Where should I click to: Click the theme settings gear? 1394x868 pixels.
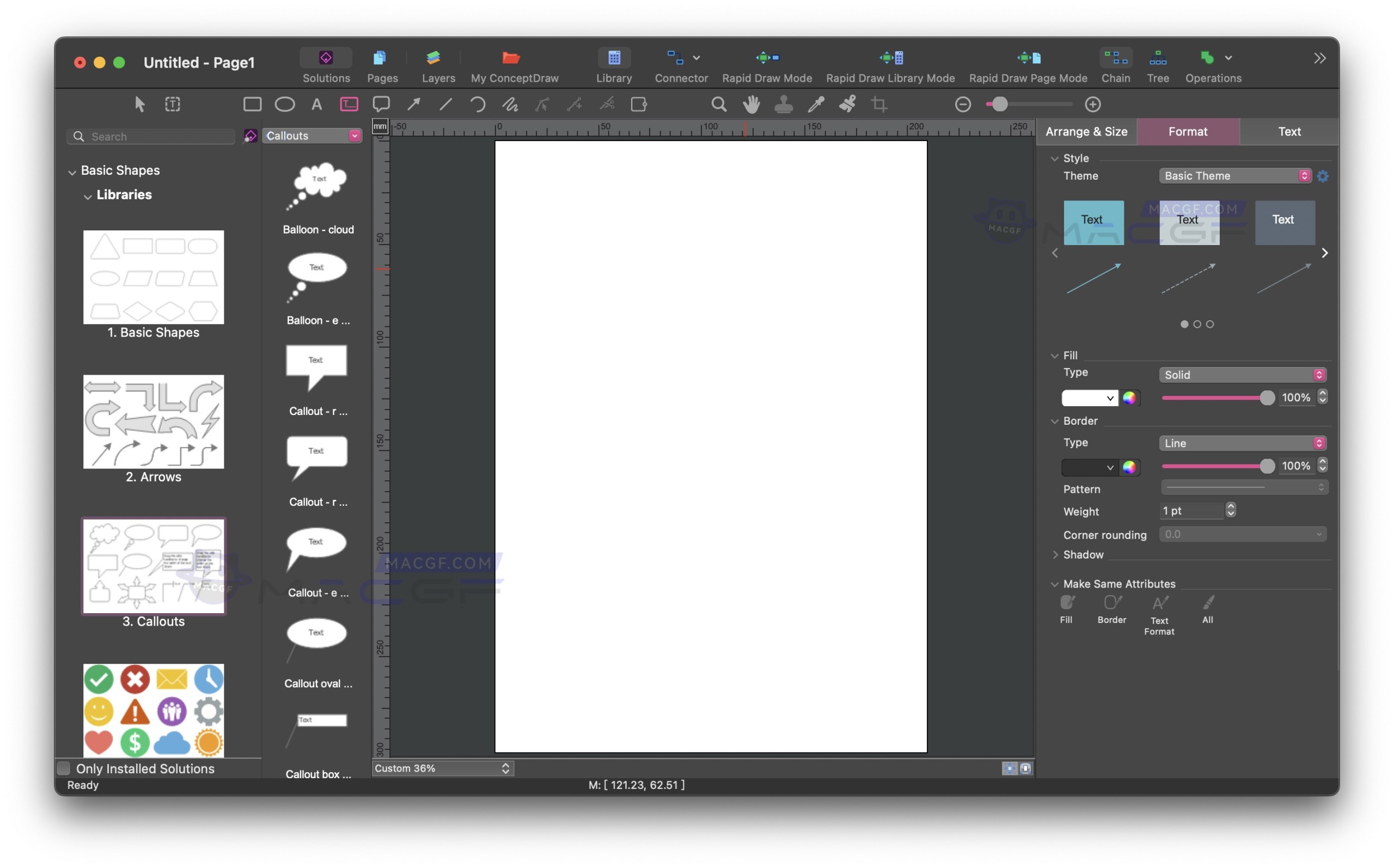pyautogui.click(x=1323, y=176)
